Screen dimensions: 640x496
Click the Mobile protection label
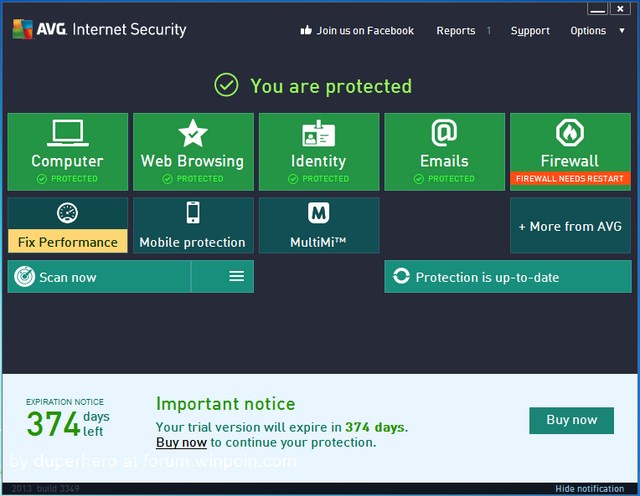click(x=192, y=242)
